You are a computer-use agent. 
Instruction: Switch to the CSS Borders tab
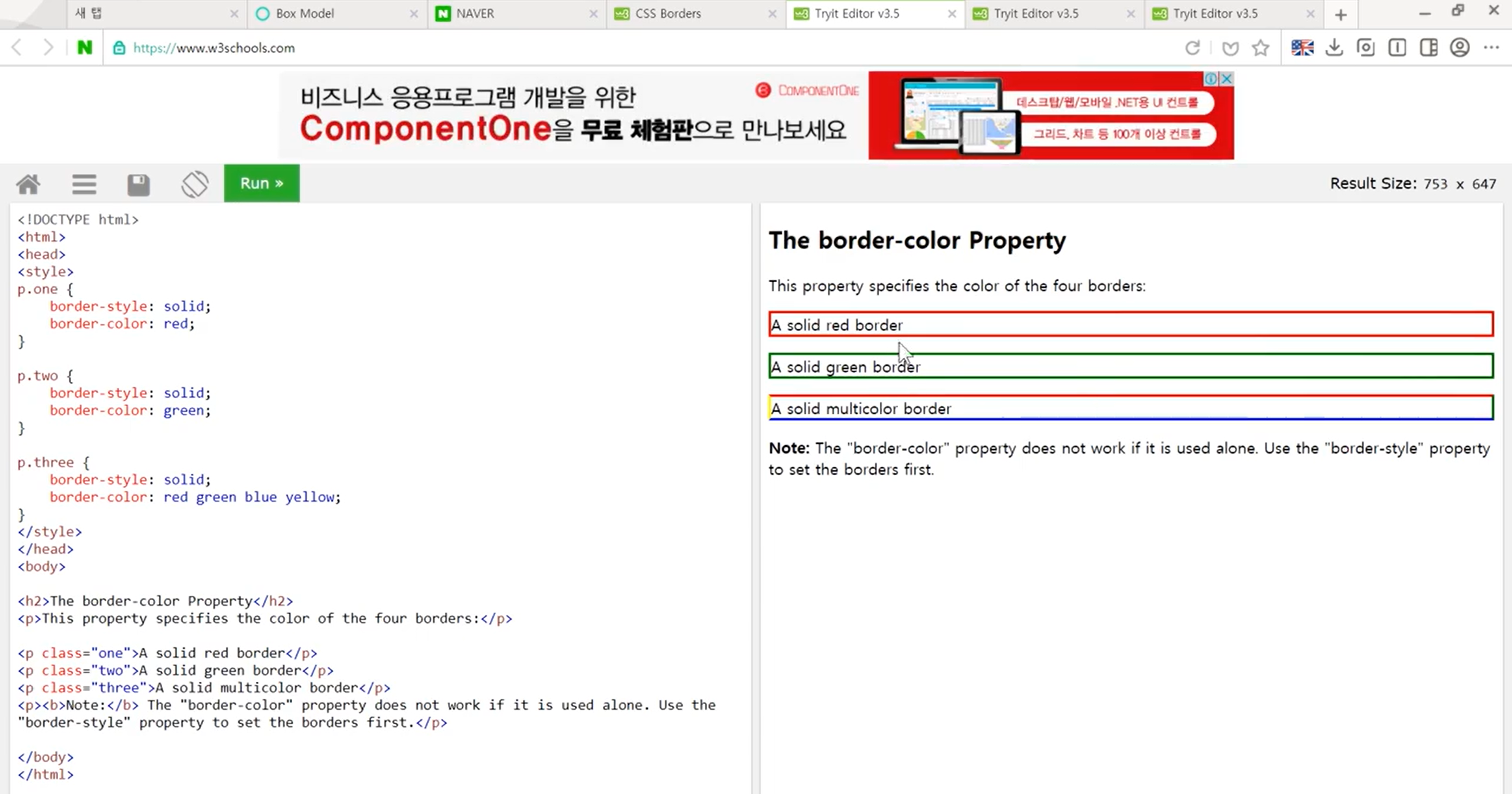[x=668, y=13]
